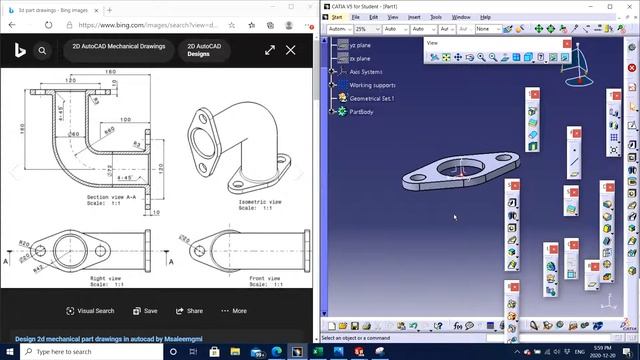Screen dimensions: 640x360
Task: Click the Print icon in CATIA toolbar
Action: (x=367, y=326)
